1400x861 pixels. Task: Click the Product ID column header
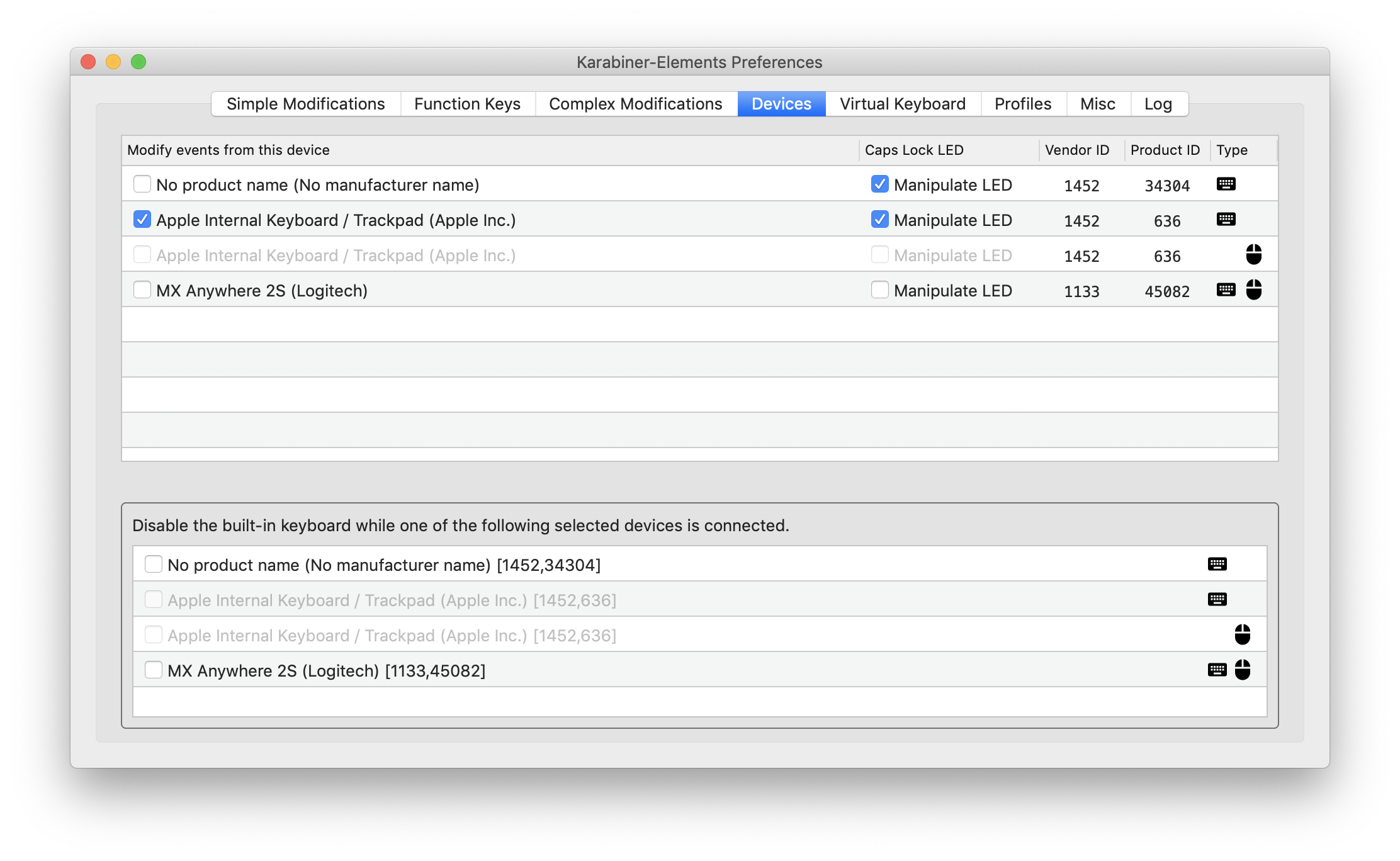point(1165,150)
